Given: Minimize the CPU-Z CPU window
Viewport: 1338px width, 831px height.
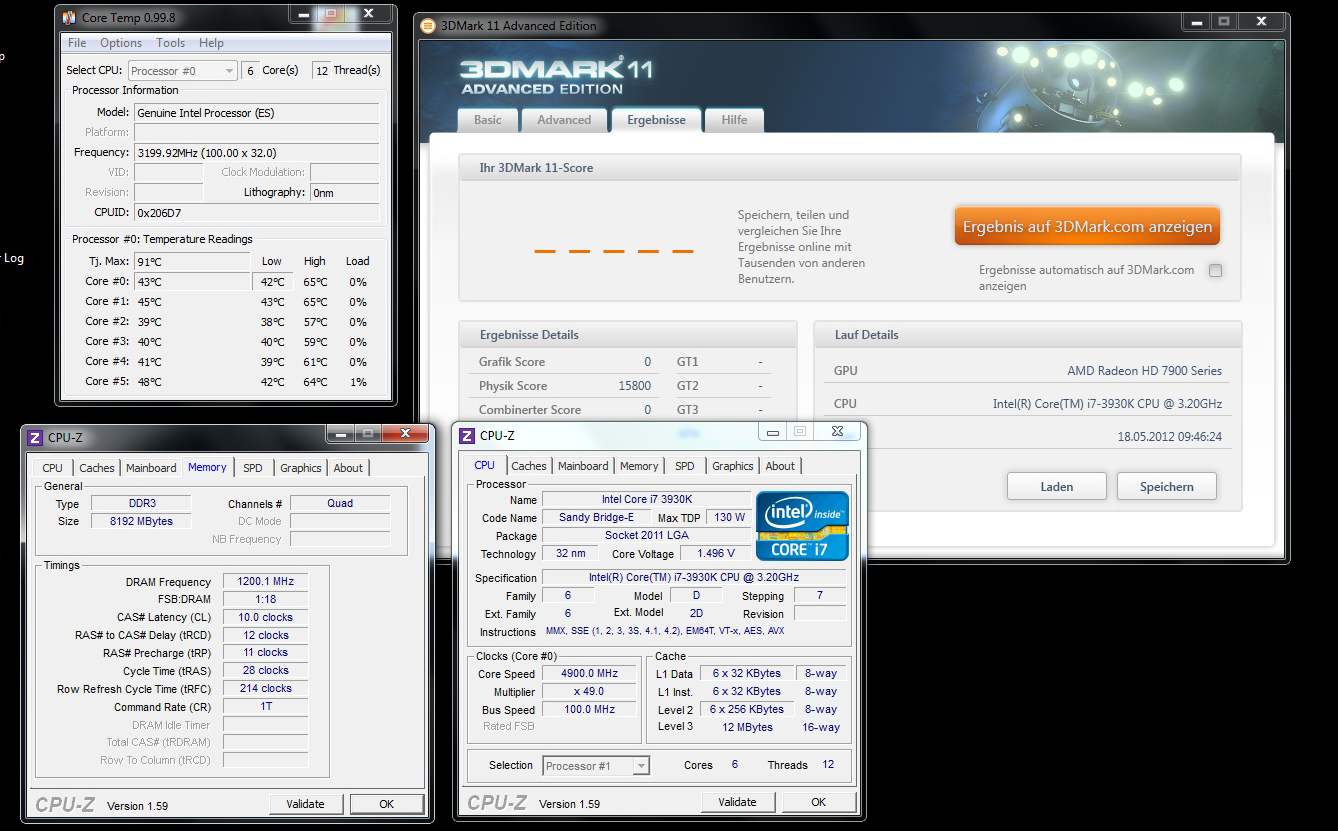Looking at the screenshot, I should [x=772, y=431].
